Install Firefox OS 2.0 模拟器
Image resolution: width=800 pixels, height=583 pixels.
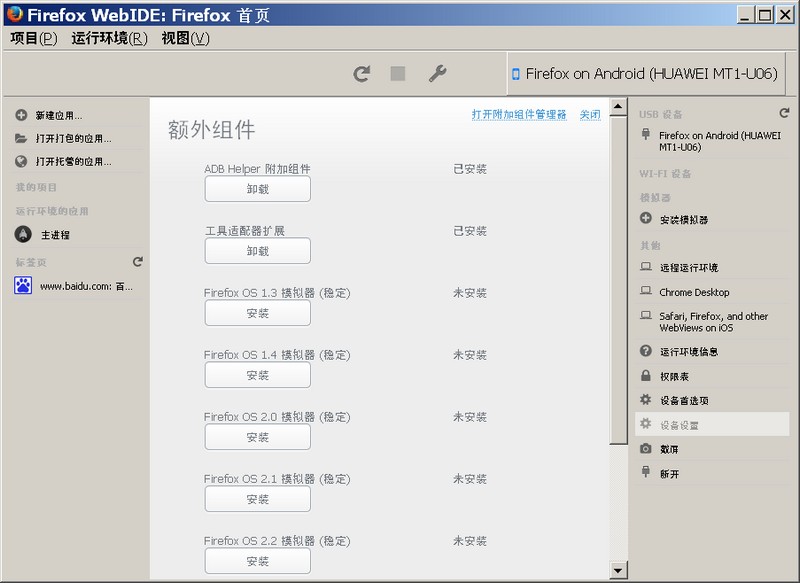(258, 437)
